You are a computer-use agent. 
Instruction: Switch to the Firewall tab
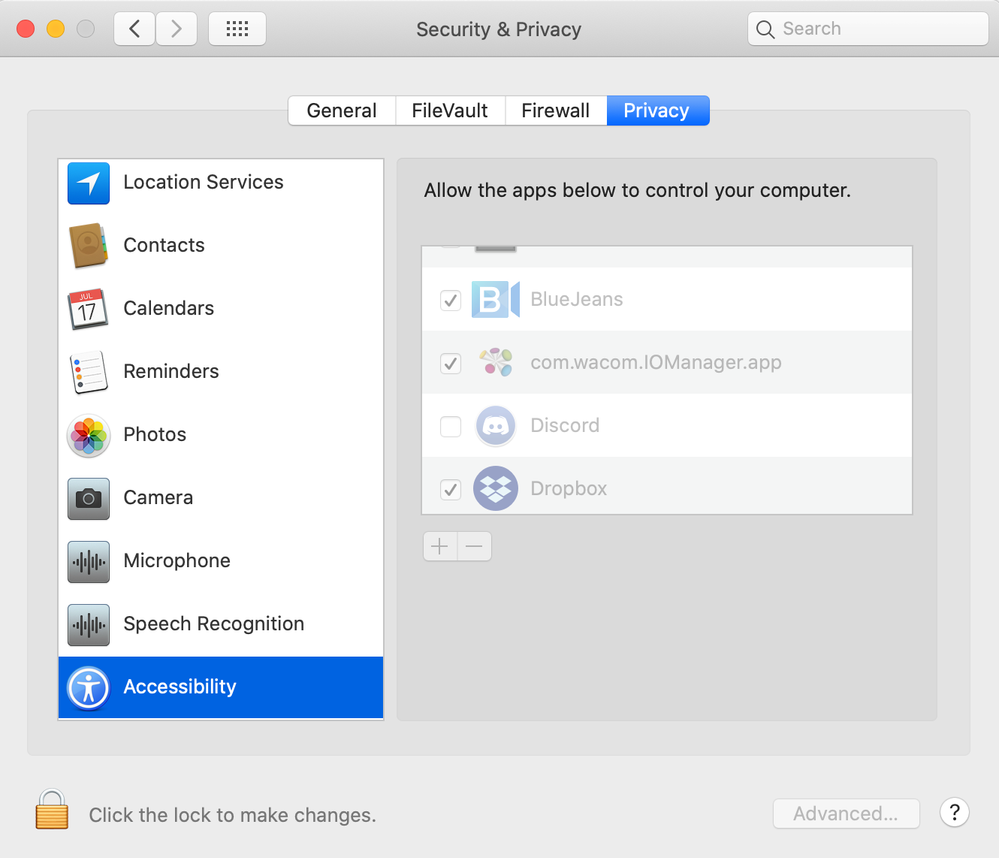(556, 110)
